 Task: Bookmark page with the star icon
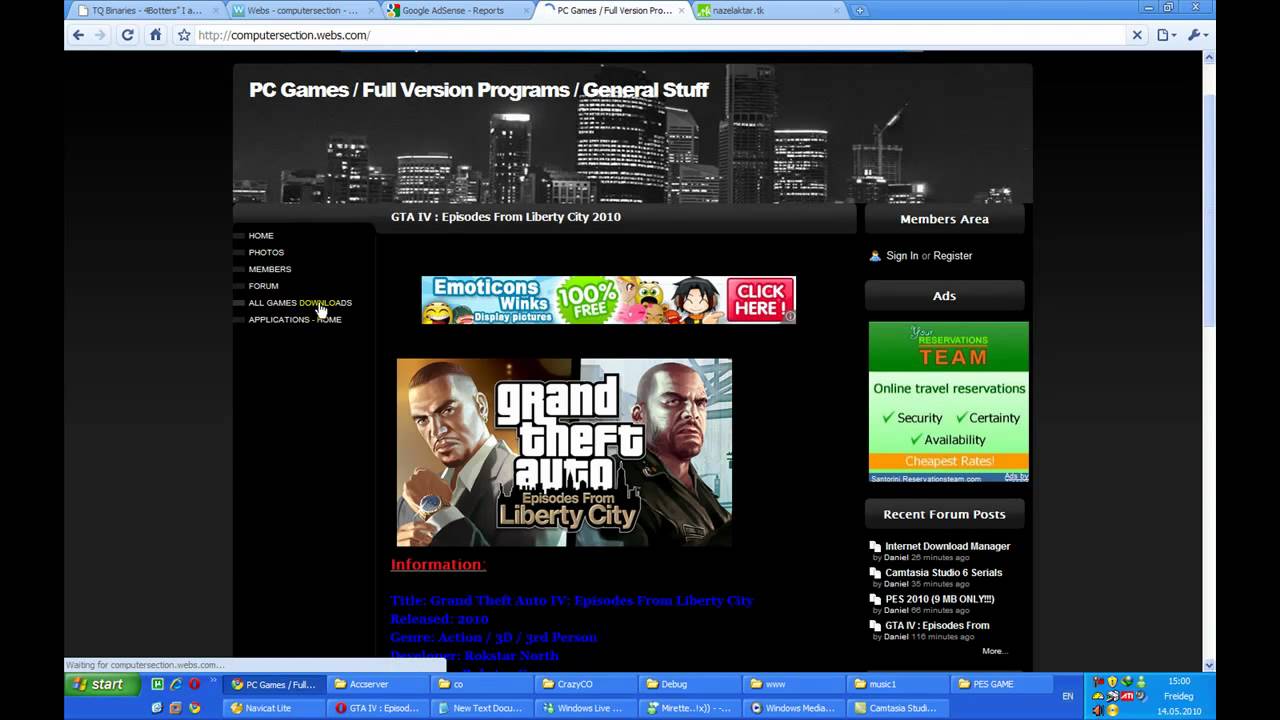[x=184, y=35]
